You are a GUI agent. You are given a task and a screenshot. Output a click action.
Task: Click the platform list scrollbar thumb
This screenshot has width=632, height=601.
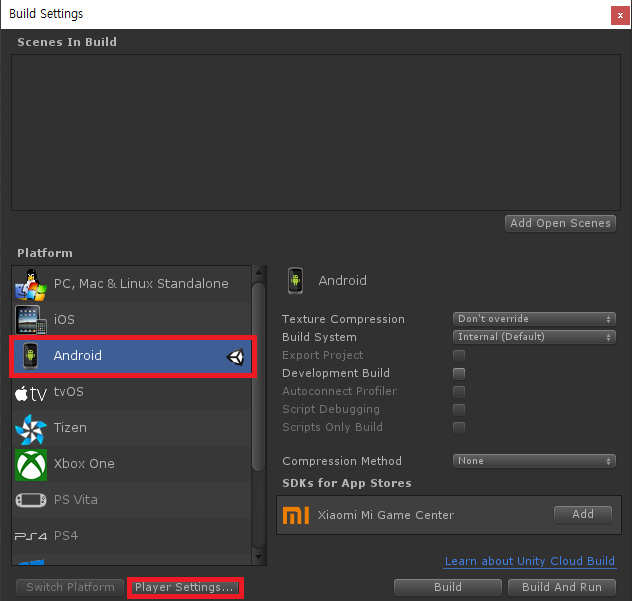coord(258,376)
